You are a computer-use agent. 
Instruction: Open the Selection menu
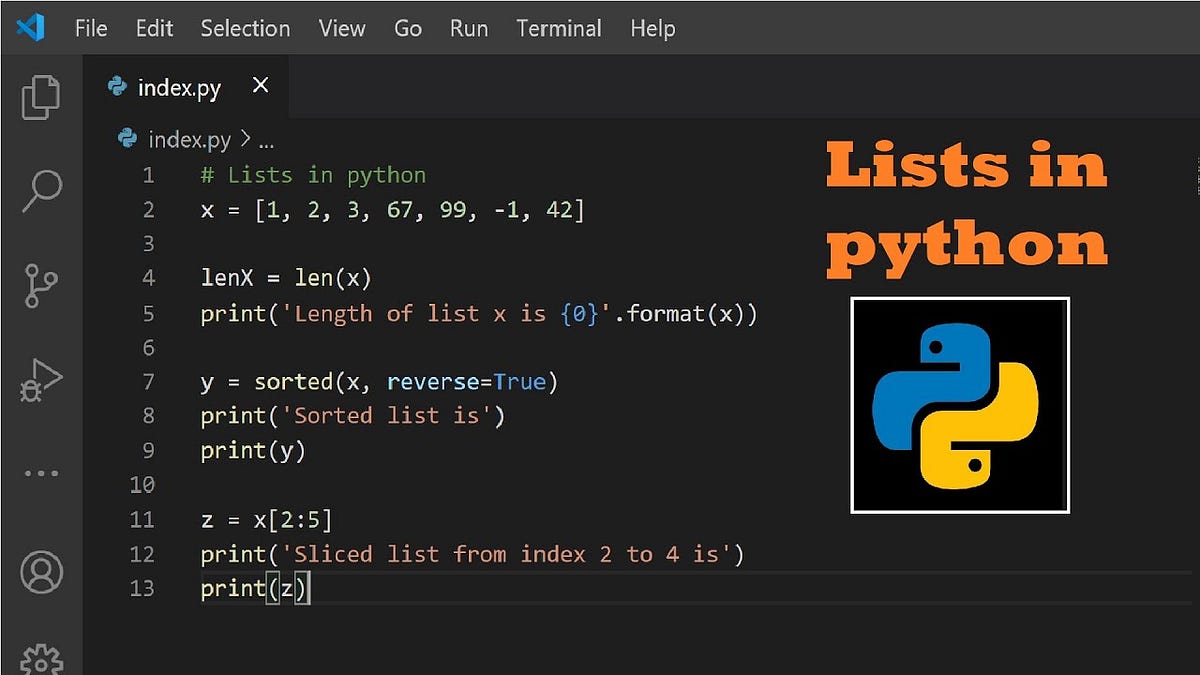click(x=245, y=28)
